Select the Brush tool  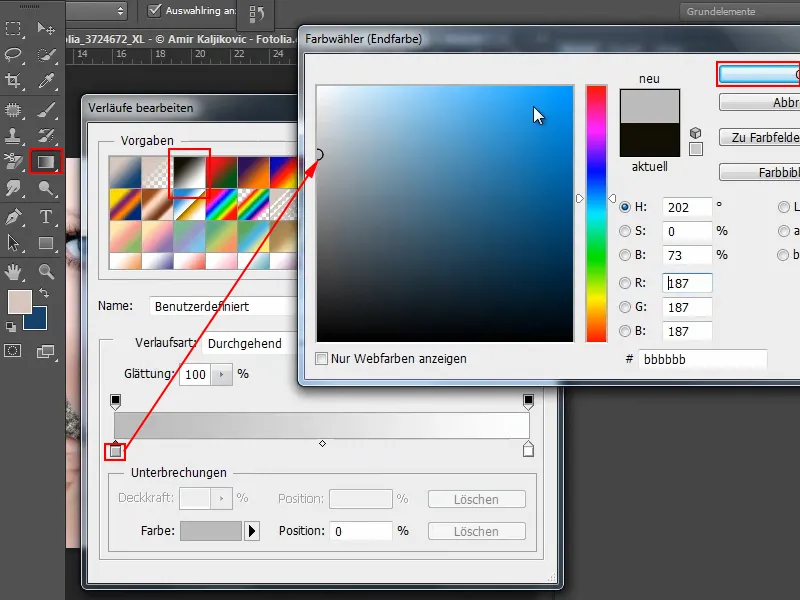pyautogui.click(x=46, y=110)
